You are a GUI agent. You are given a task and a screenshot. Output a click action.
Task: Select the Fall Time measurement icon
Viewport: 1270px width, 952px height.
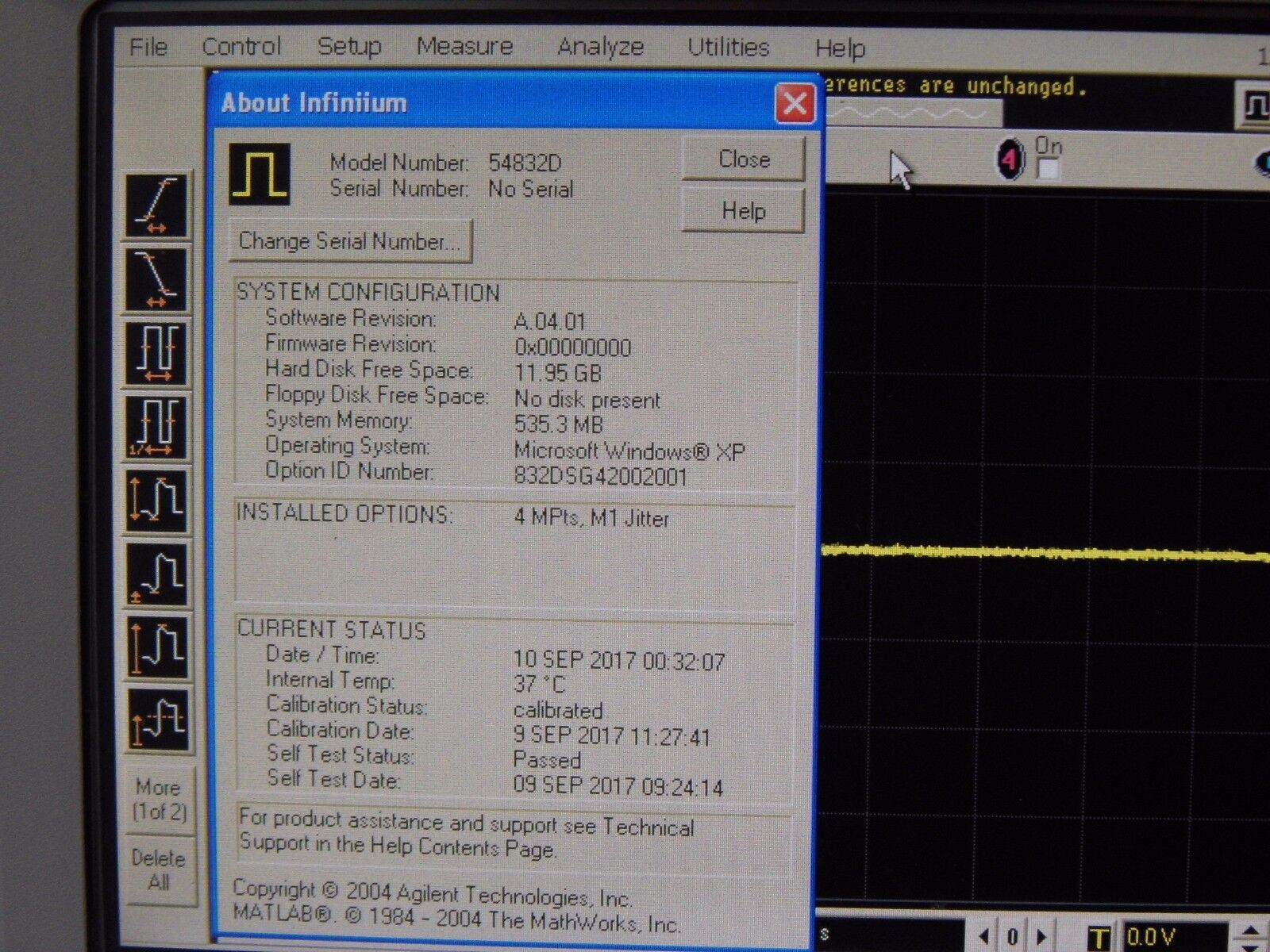coord(159,276)
